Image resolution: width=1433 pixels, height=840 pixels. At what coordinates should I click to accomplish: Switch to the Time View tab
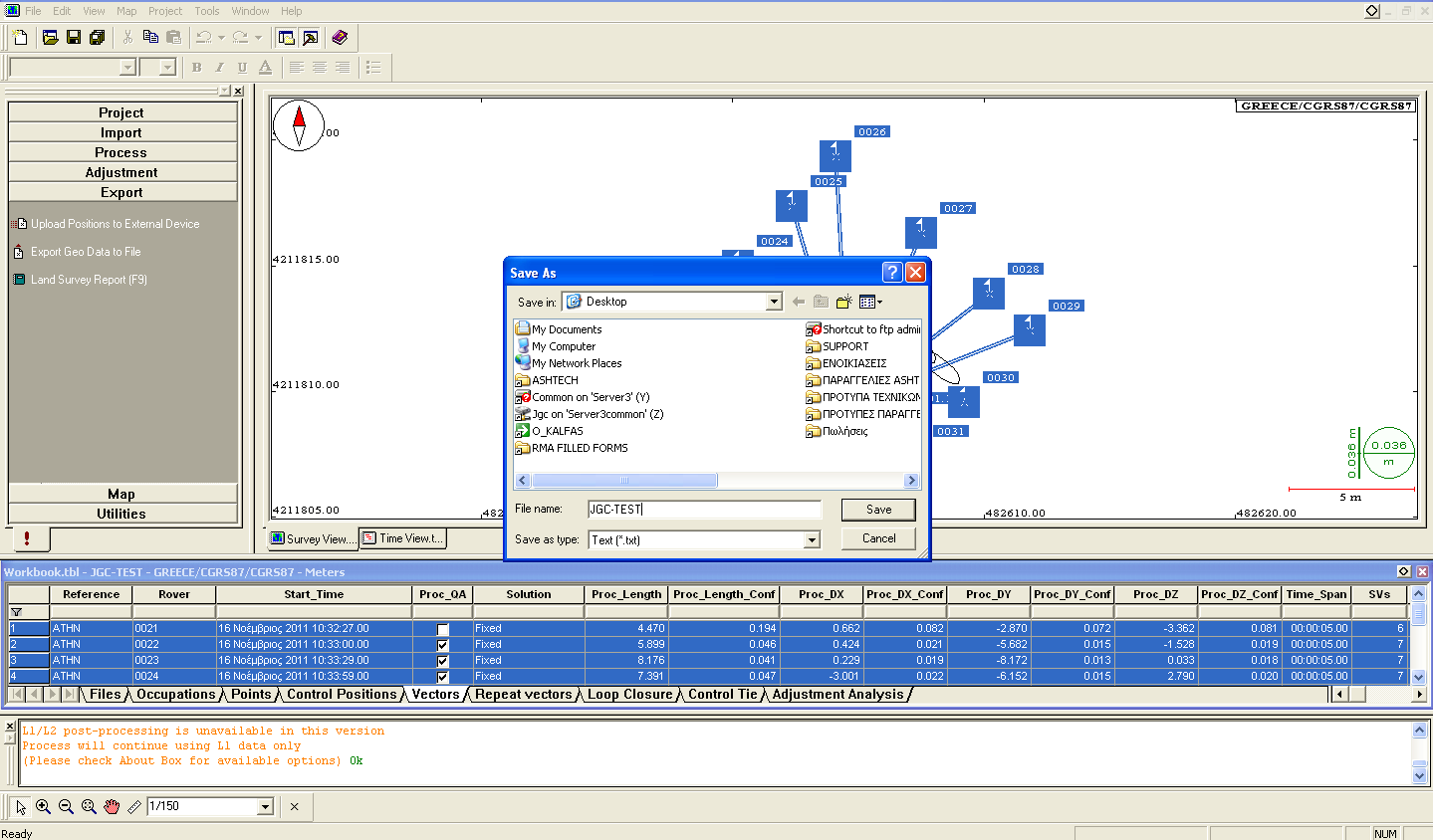[402, 538]
